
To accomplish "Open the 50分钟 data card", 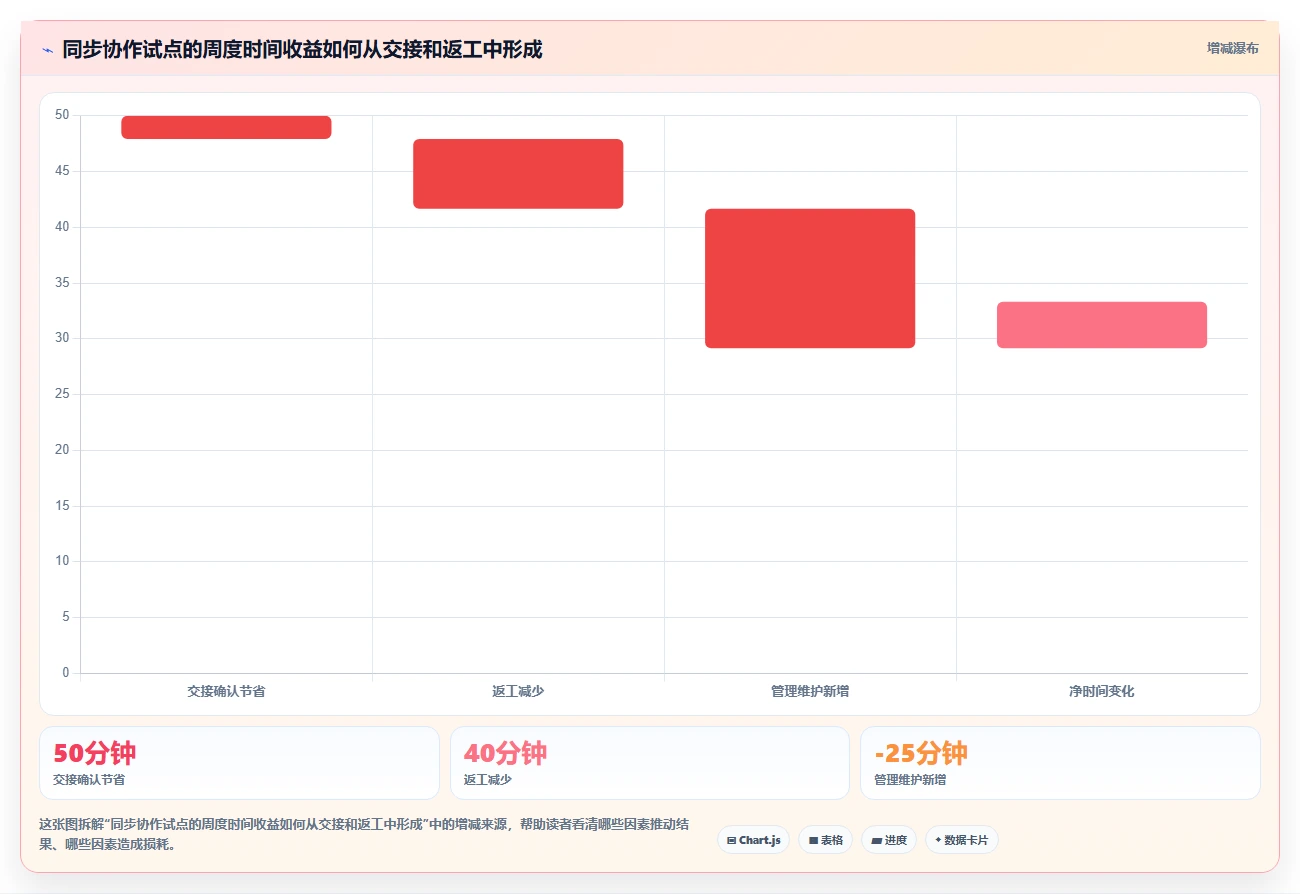I will click(x=239, y=763).
